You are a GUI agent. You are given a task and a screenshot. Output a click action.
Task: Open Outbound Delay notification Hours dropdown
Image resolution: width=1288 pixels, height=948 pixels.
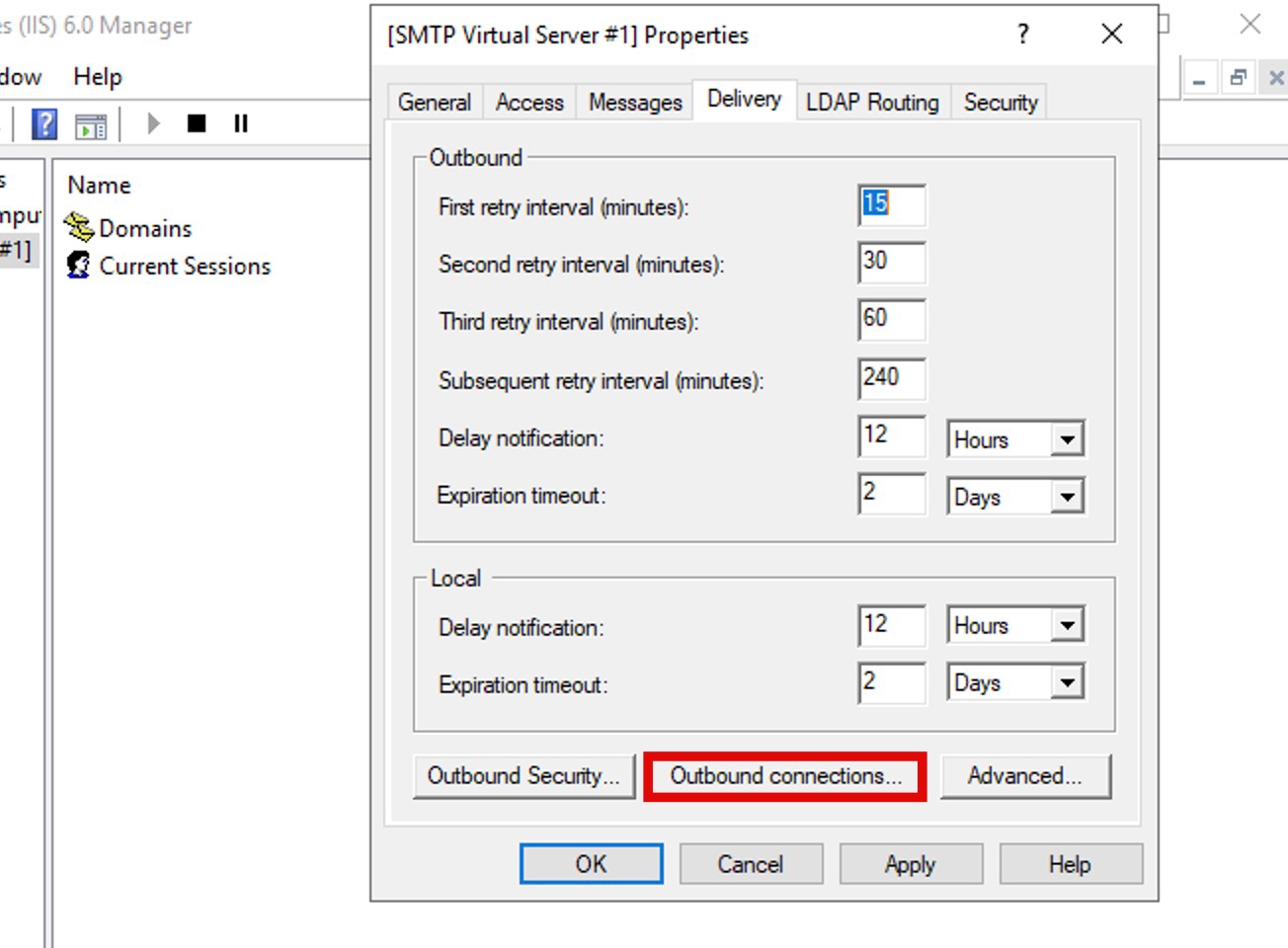pyautogui.click(x=1015, y=439)
